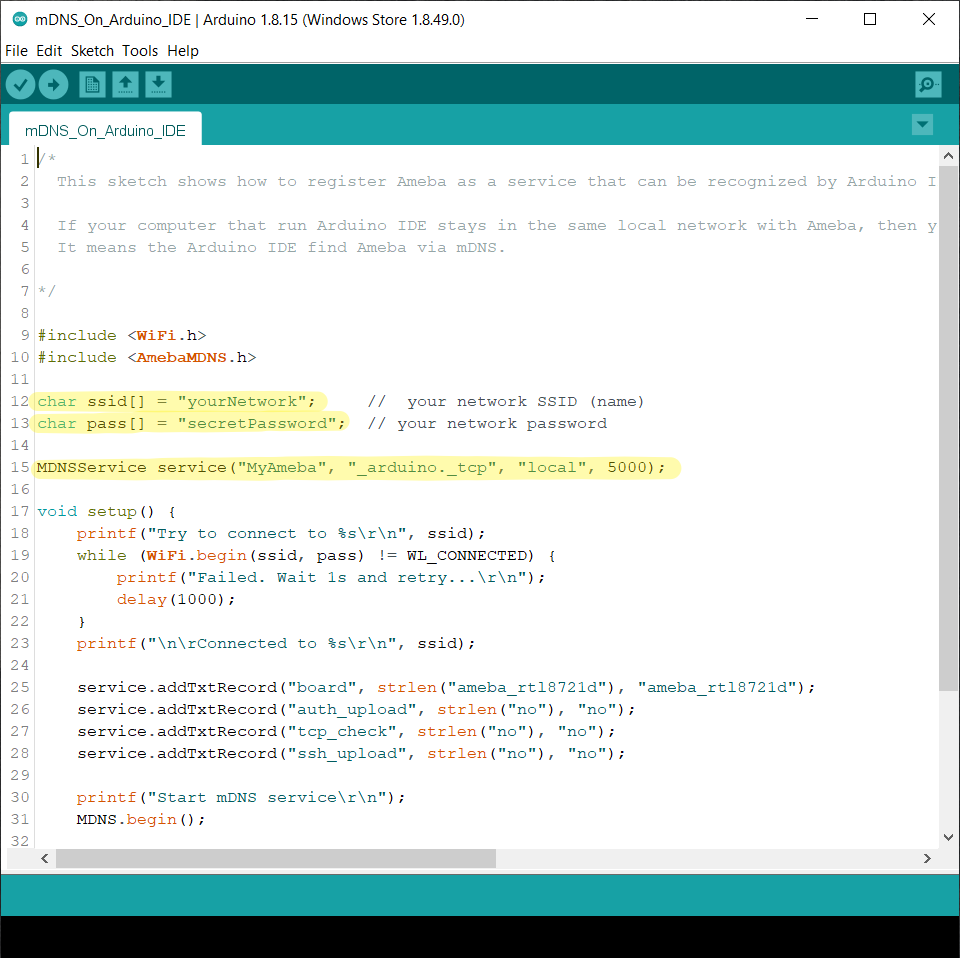Click "void setup()" on line 17

pos(96,512)
